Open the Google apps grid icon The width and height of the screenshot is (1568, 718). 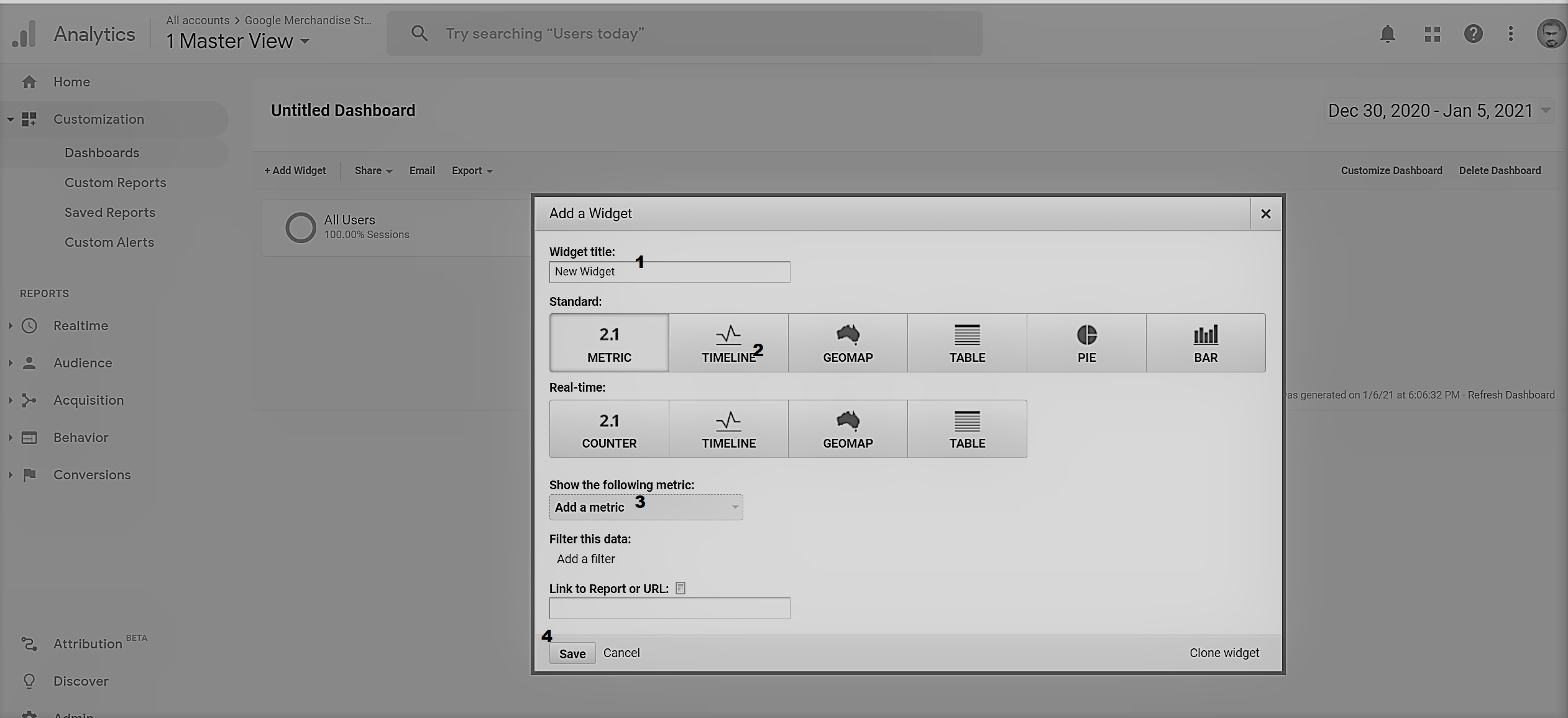point(1432,34)
